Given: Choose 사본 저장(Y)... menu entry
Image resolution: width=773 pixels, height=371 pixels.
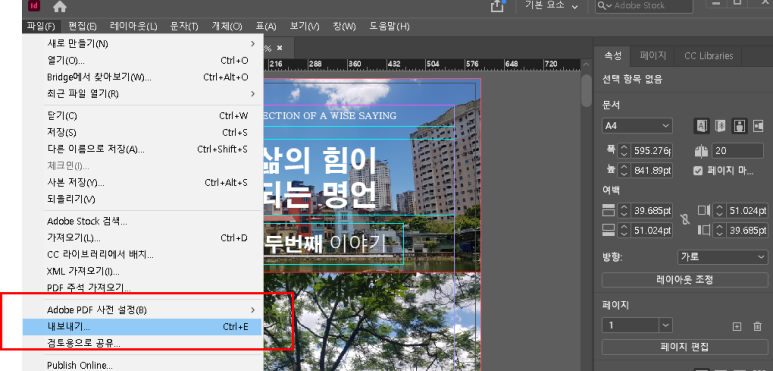Looking at the screenshot, I should [142, 183].
